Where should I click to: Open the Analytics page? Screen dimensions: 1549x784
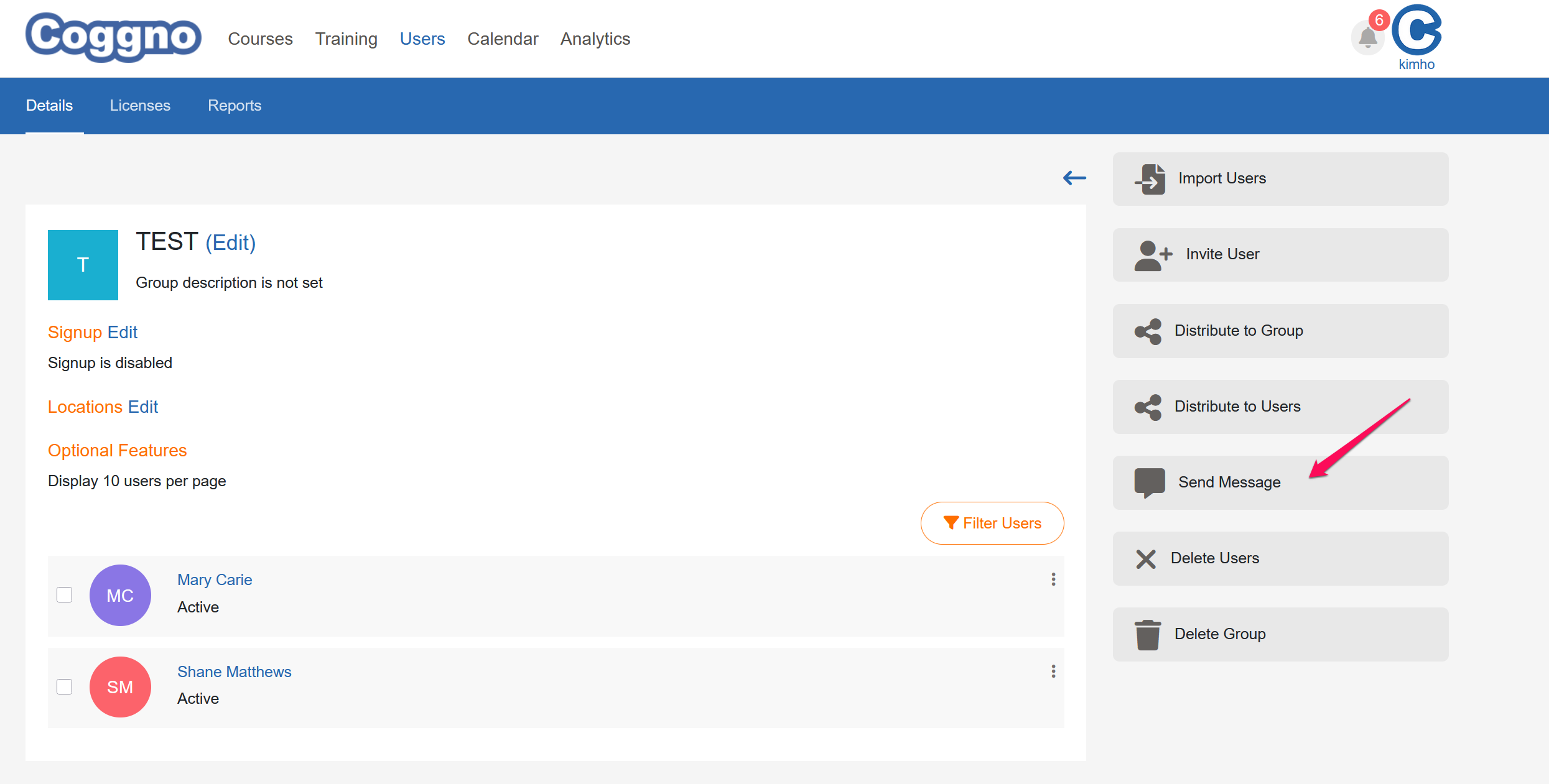(x=595, y=39)
